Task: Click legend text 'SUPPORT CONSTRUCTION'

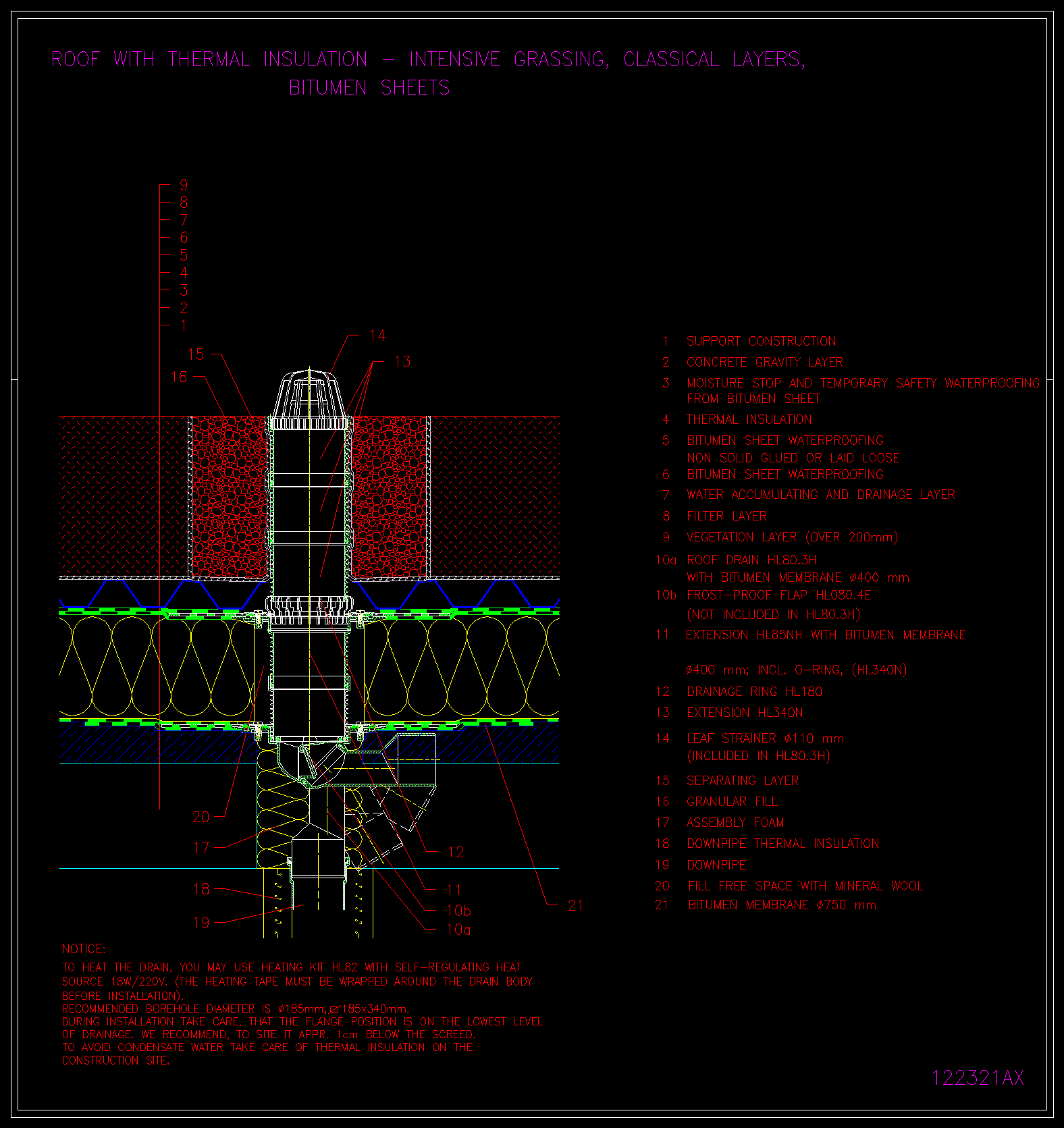Action: click(762, 341)
